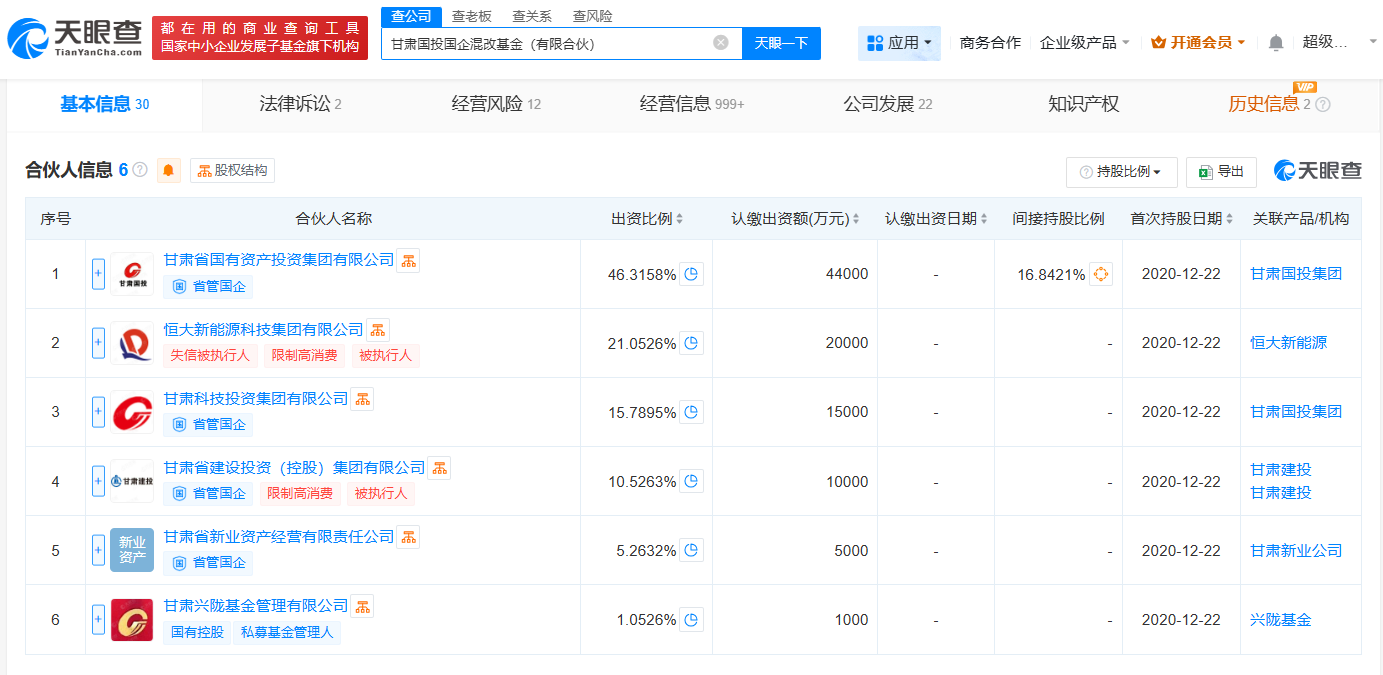
Task: Sort by 首次持股日期 column
Action: 1181,219
